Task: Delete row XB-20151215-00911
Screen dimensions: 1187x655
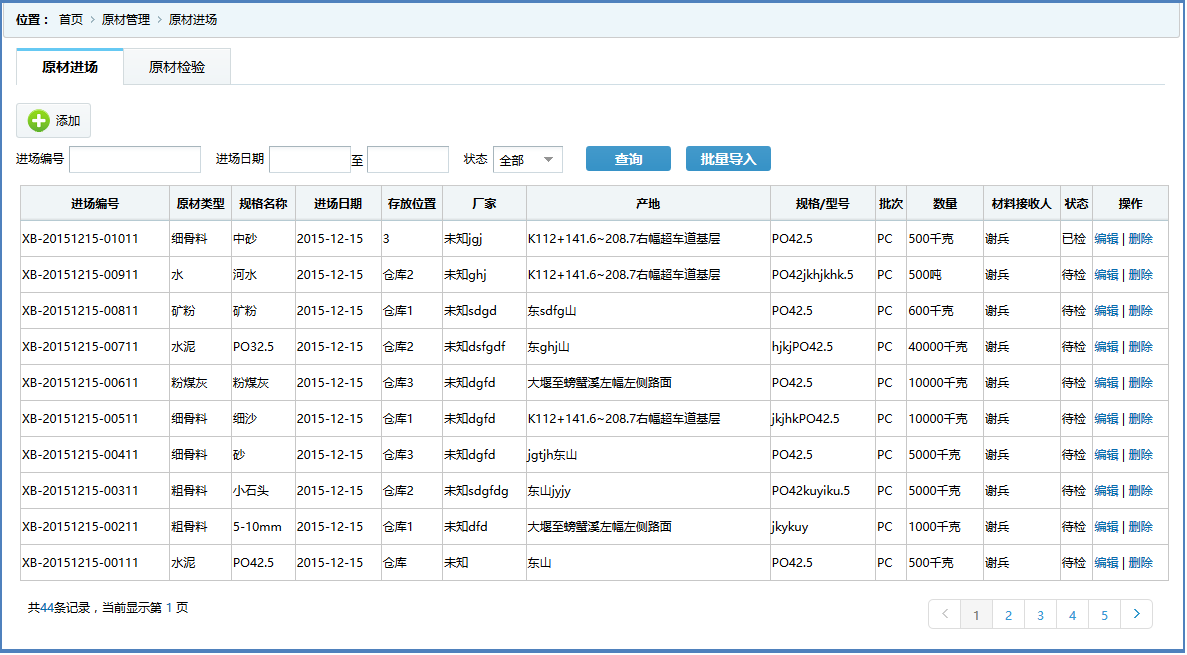Action: pos(1140,275)
